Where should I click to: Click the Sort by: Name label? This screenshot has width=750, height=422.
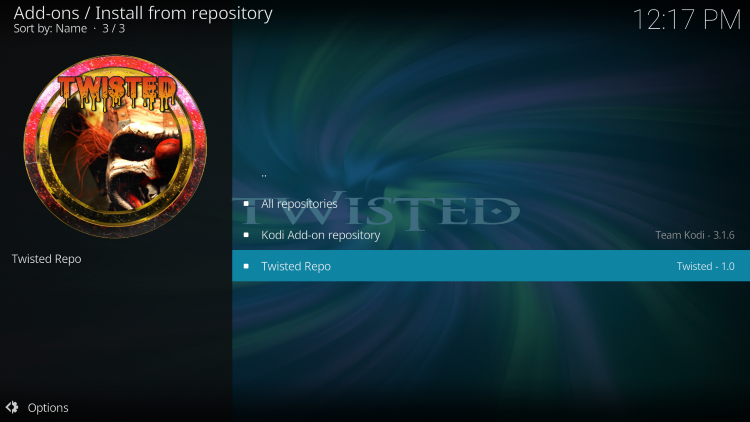(x=50, y=29)
